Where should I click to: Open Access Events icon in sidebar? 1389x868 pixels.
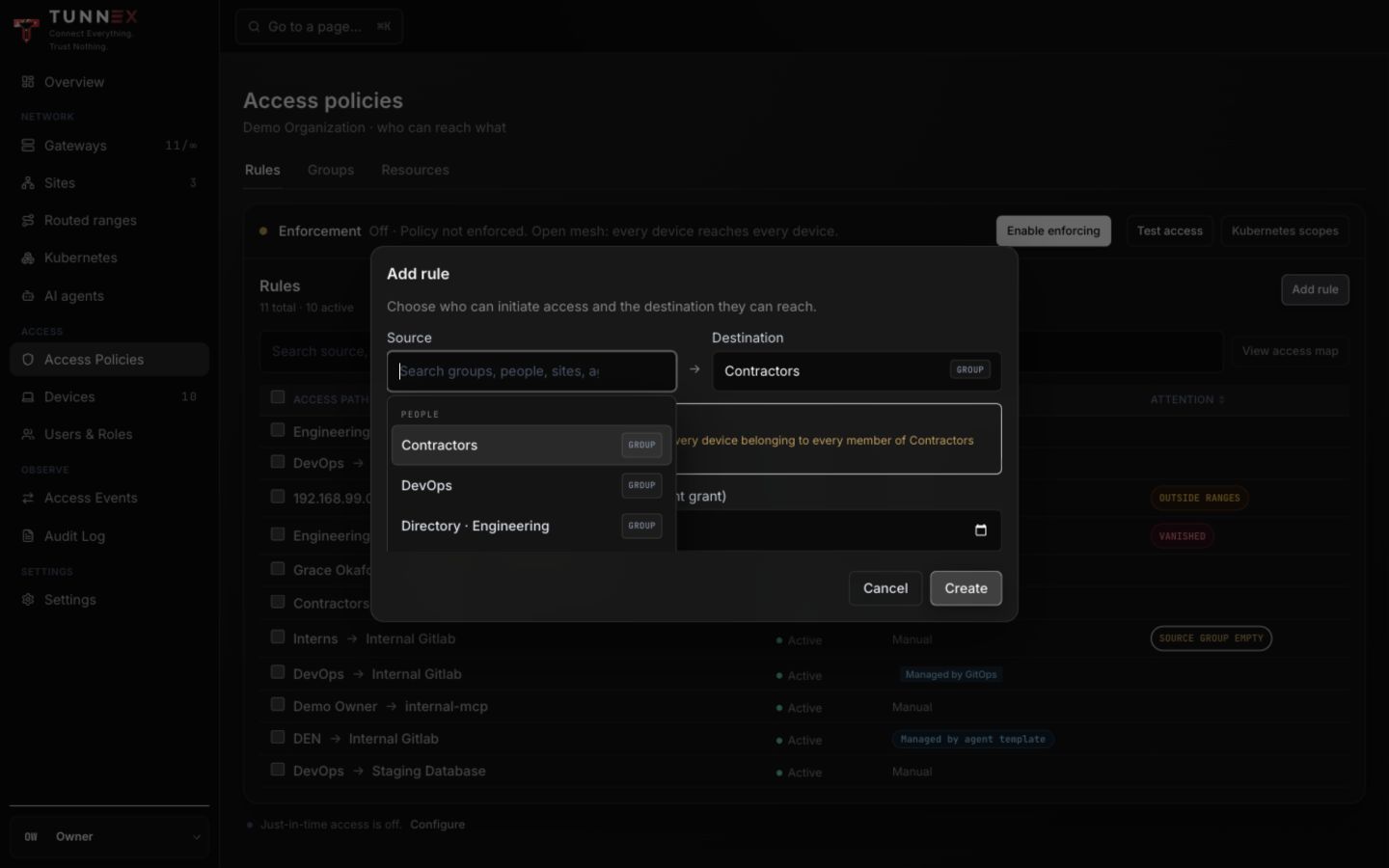pyautogui.click(x=28, y=499)
